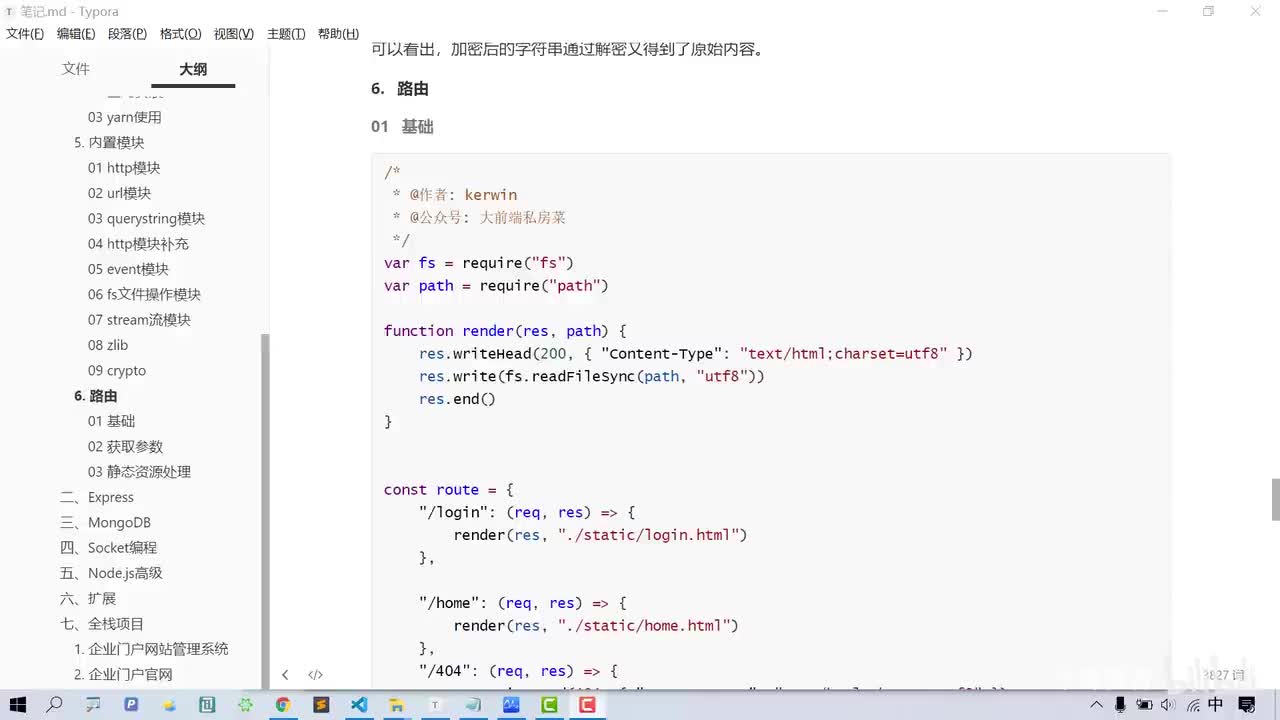Select 五、Node.js高级 outline entry
The width and height of the screenshot is (1280, 720).
click(x=111, y=573)
